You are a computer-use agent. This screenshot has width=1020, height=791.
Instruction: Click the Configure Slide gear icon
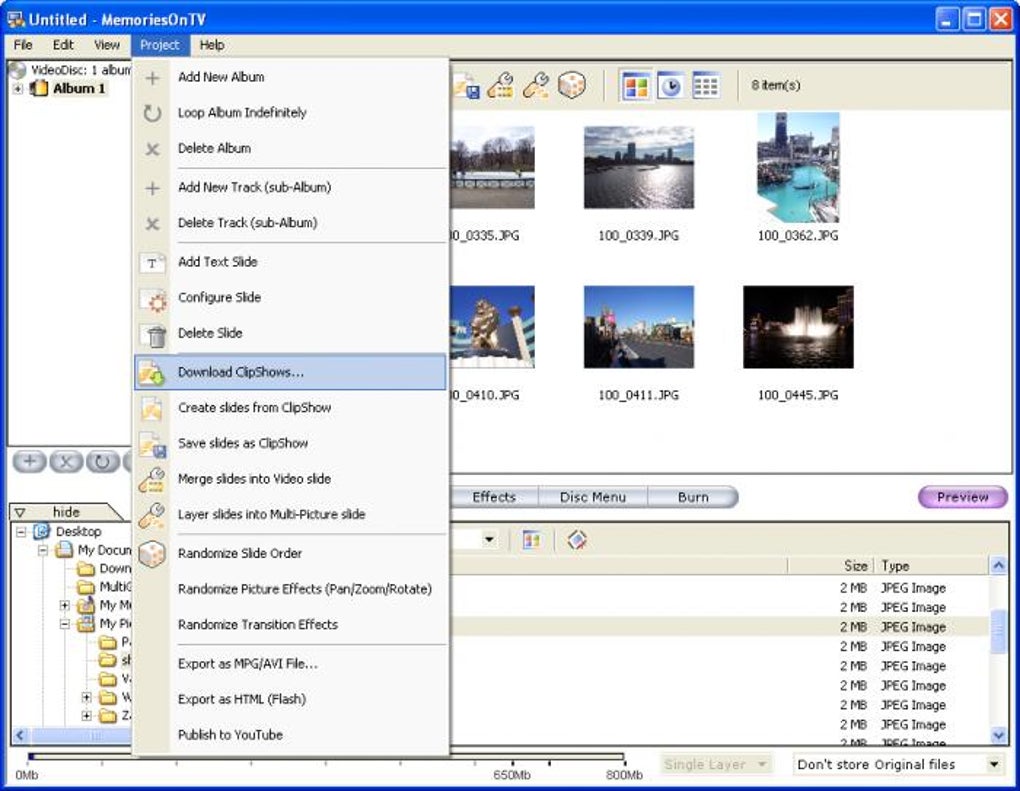153,299
